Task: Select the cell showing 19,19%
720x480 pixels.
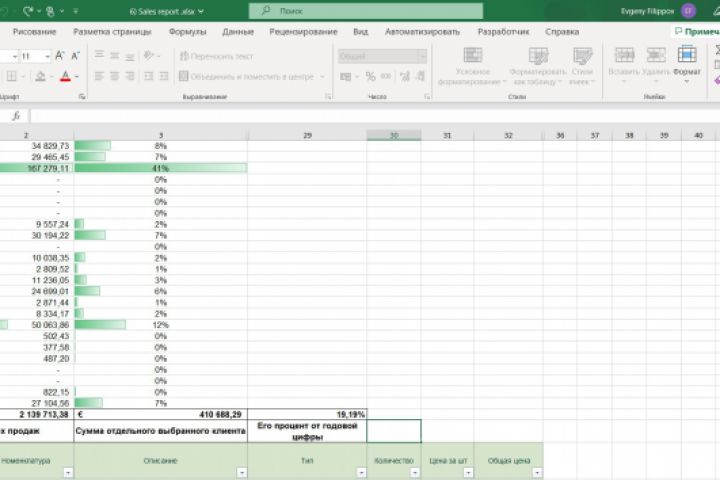Action: pos(307,414)
